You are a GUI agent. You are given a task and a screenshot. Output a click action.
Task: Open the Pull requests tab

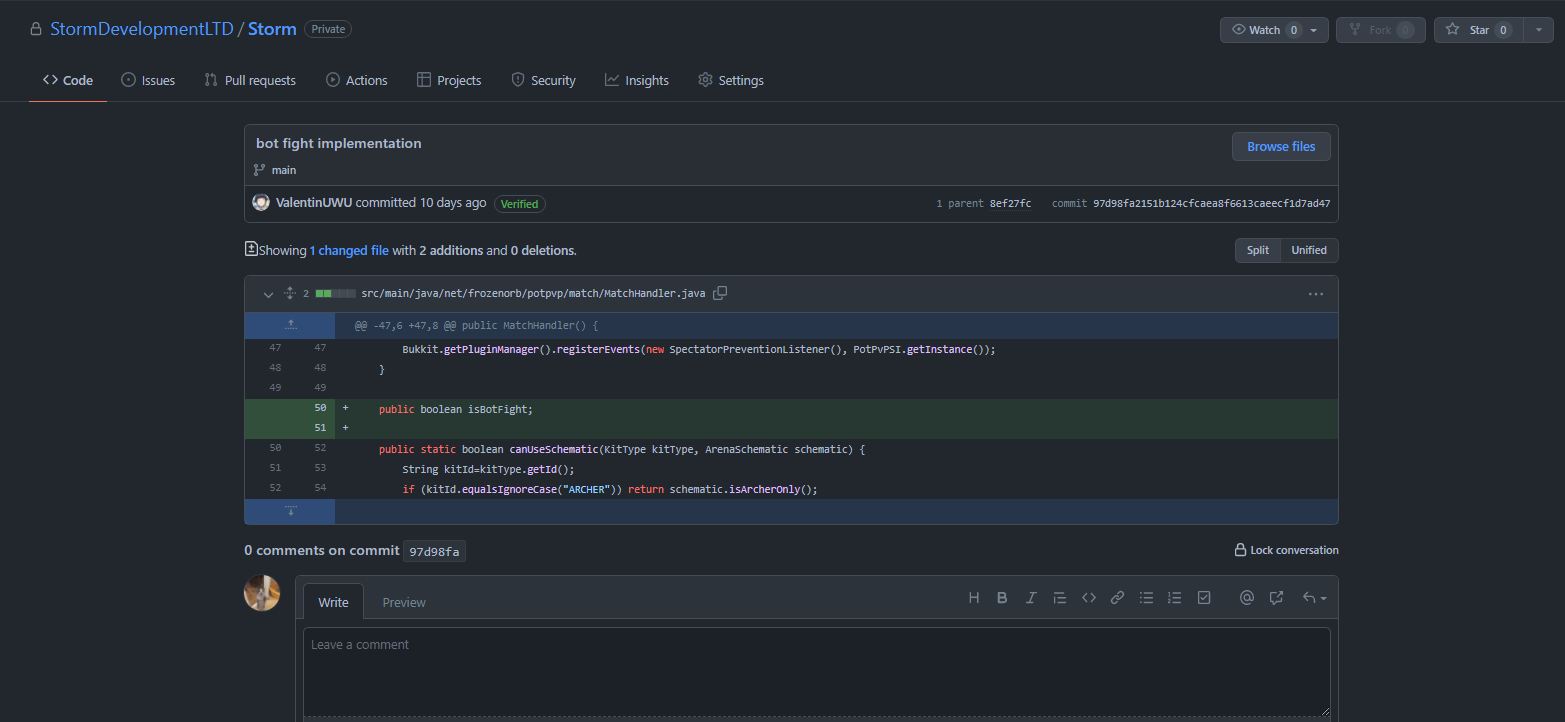(x=250, y=80)
